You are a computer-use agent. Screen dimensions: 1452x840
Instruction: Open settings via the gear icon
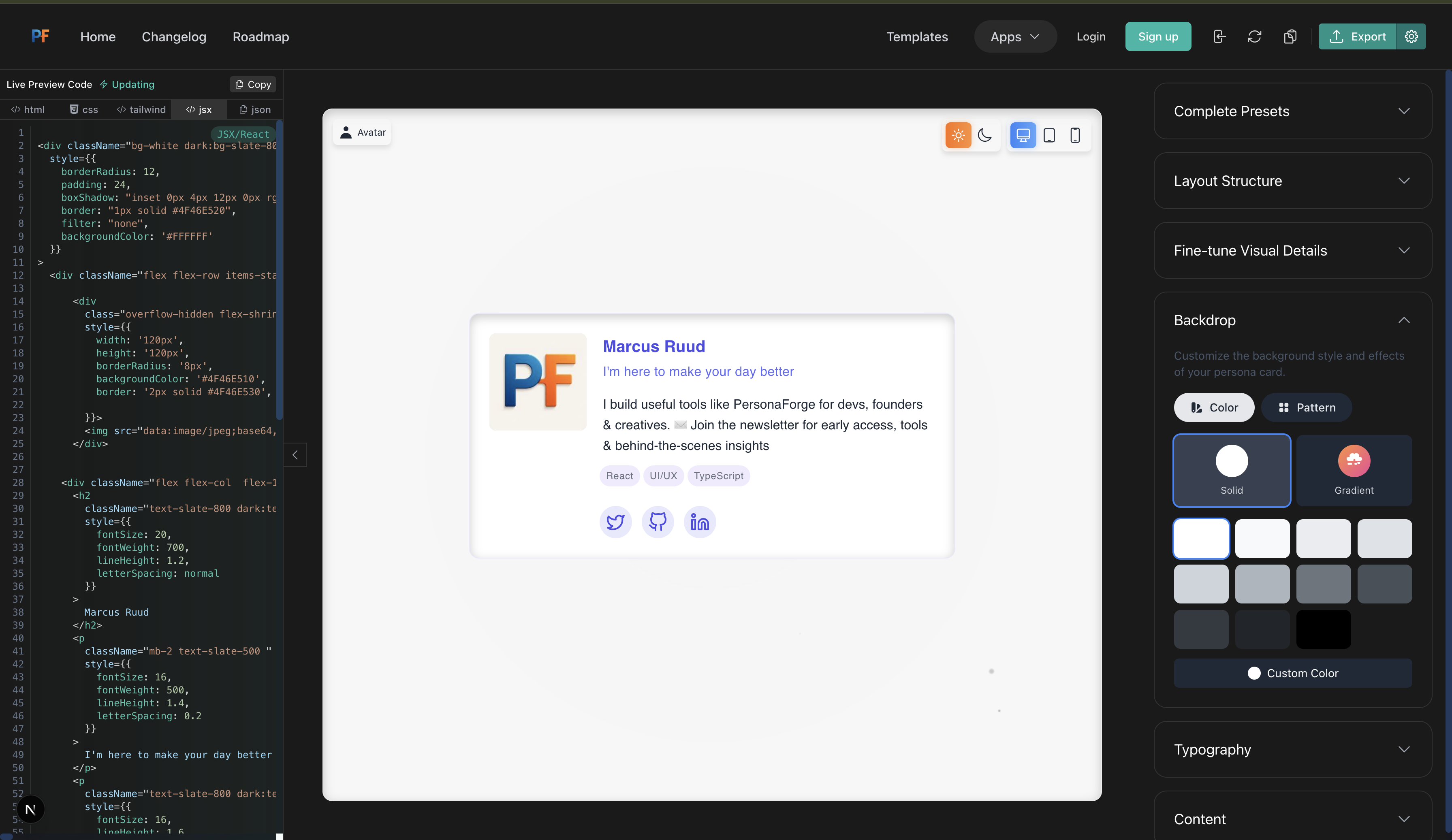tap(1411, 36)
